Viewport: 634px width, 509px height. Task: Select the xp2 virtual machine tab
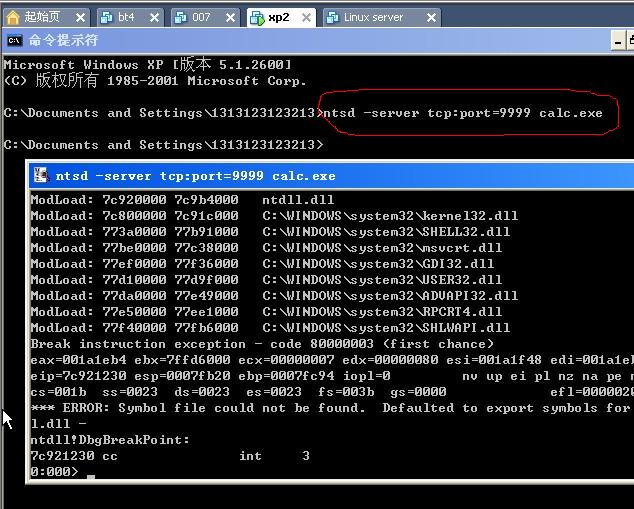click(279, 17)
